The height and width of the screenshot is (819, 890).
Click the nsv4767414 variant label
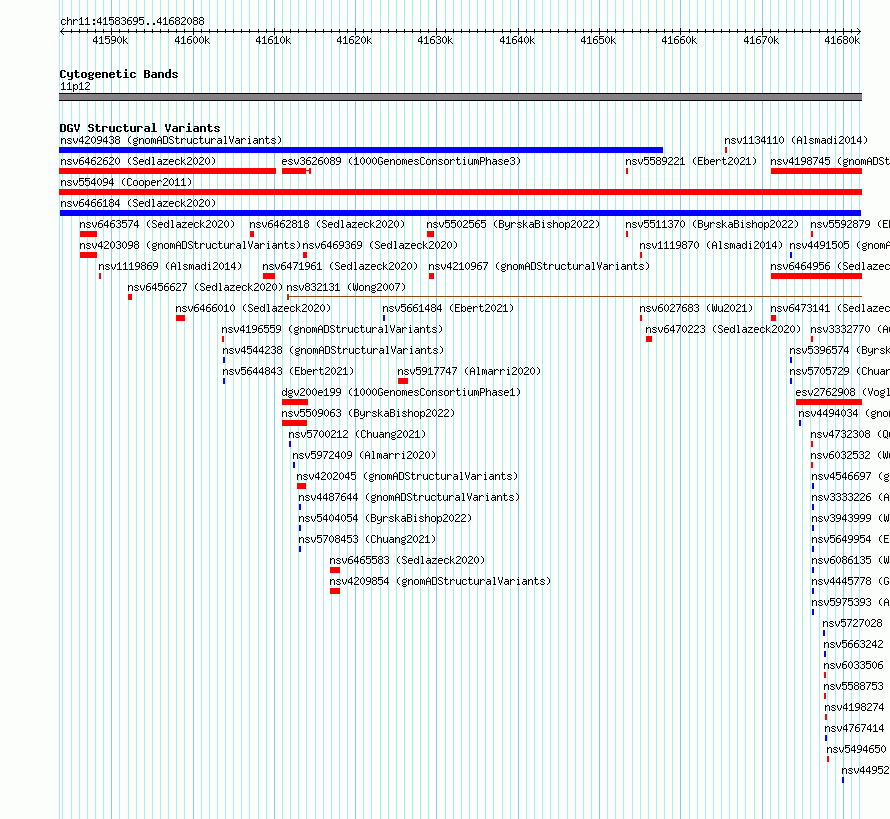click(x=855, y=728)
